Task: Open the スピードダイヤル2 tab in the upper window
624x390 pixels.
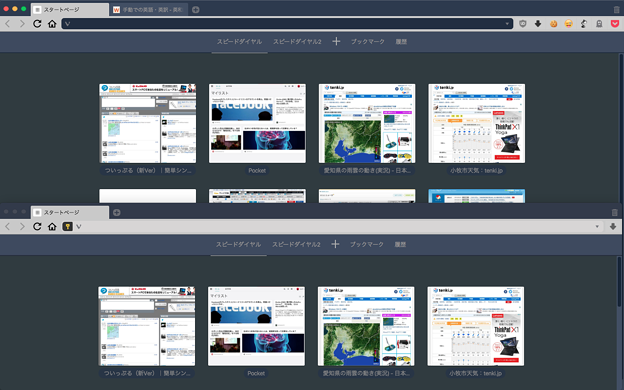Action: point(297,41)
